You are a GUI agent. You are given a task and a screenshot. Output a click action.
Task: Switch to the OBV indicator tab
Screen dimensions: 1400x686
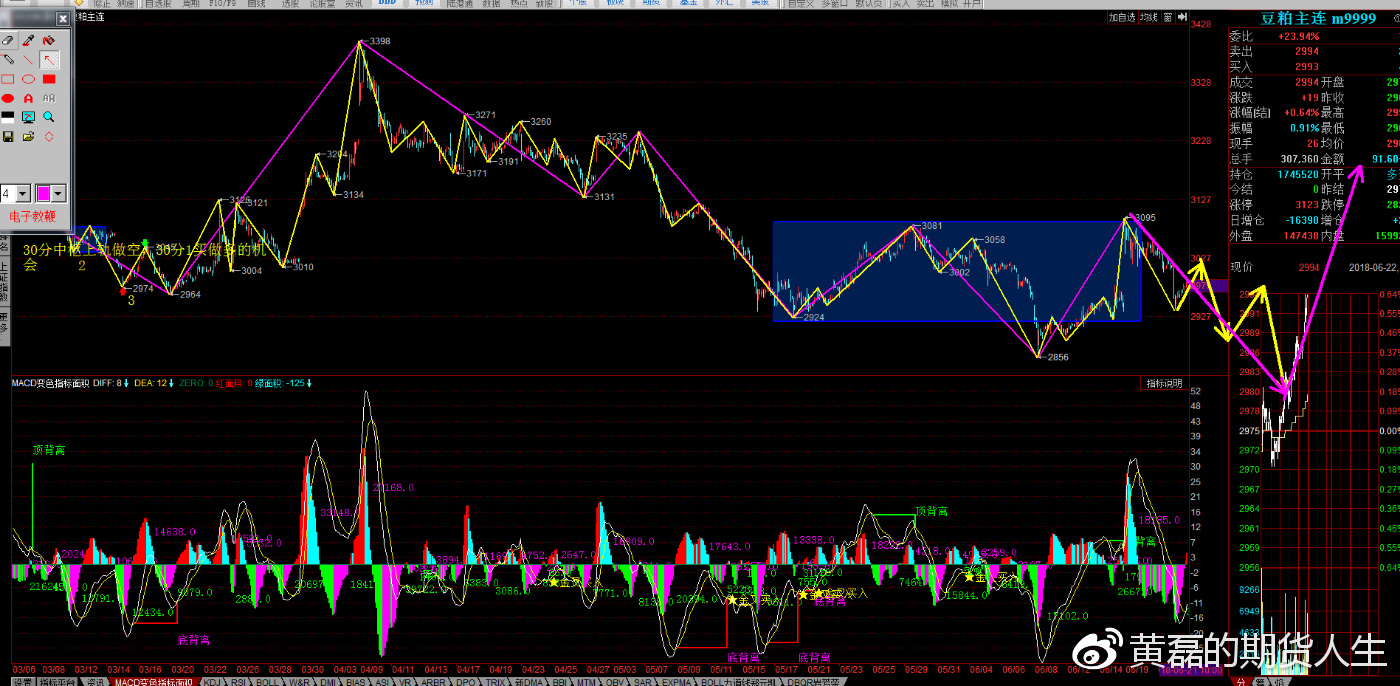pos(615,681)
